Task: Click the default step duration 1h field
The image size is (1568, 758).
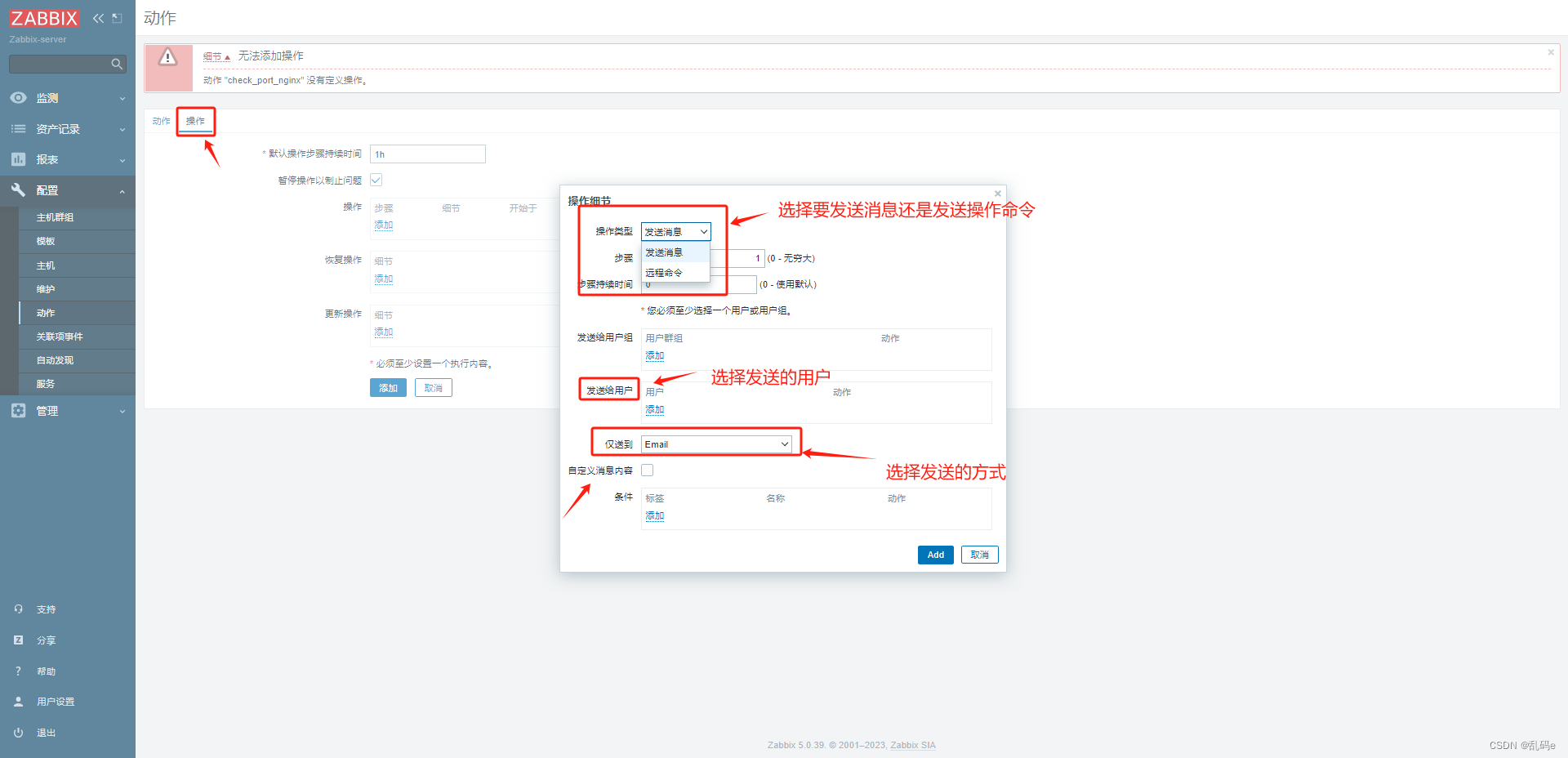Action: (428, 154)
